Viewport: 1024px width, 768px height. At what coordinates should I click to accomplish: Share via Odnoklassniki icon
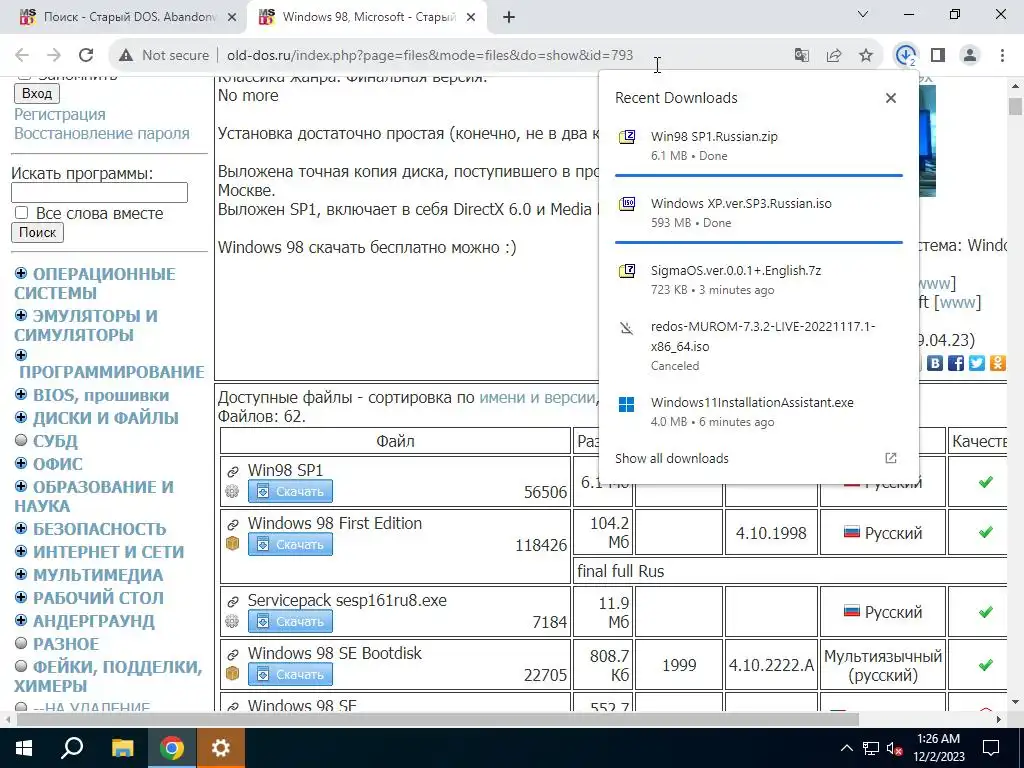[998, 363]
